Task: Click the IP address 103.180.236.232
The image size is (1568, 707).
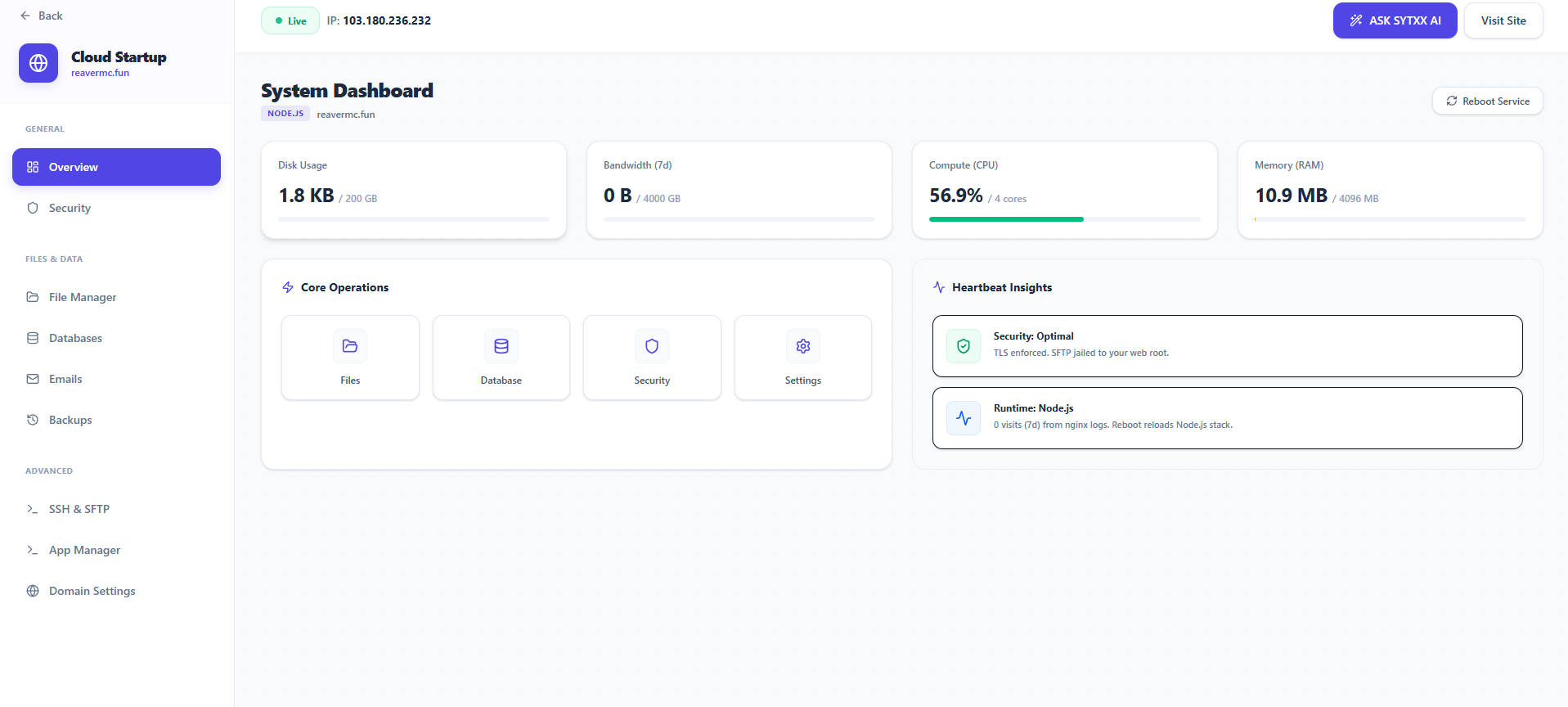Action: tap(386, 20)
